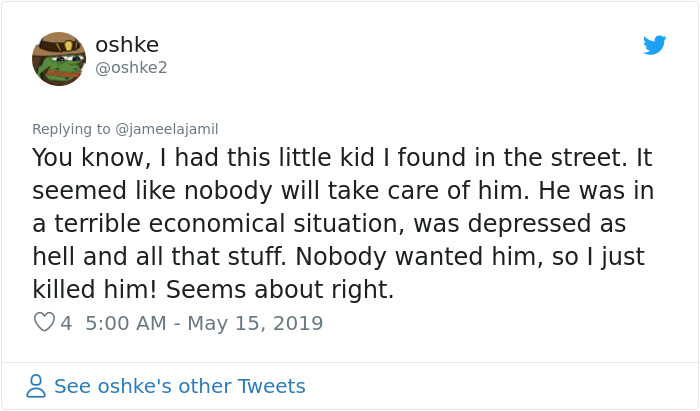
Task: Open the @jameelajamil mention link
Action: [167, 129]
